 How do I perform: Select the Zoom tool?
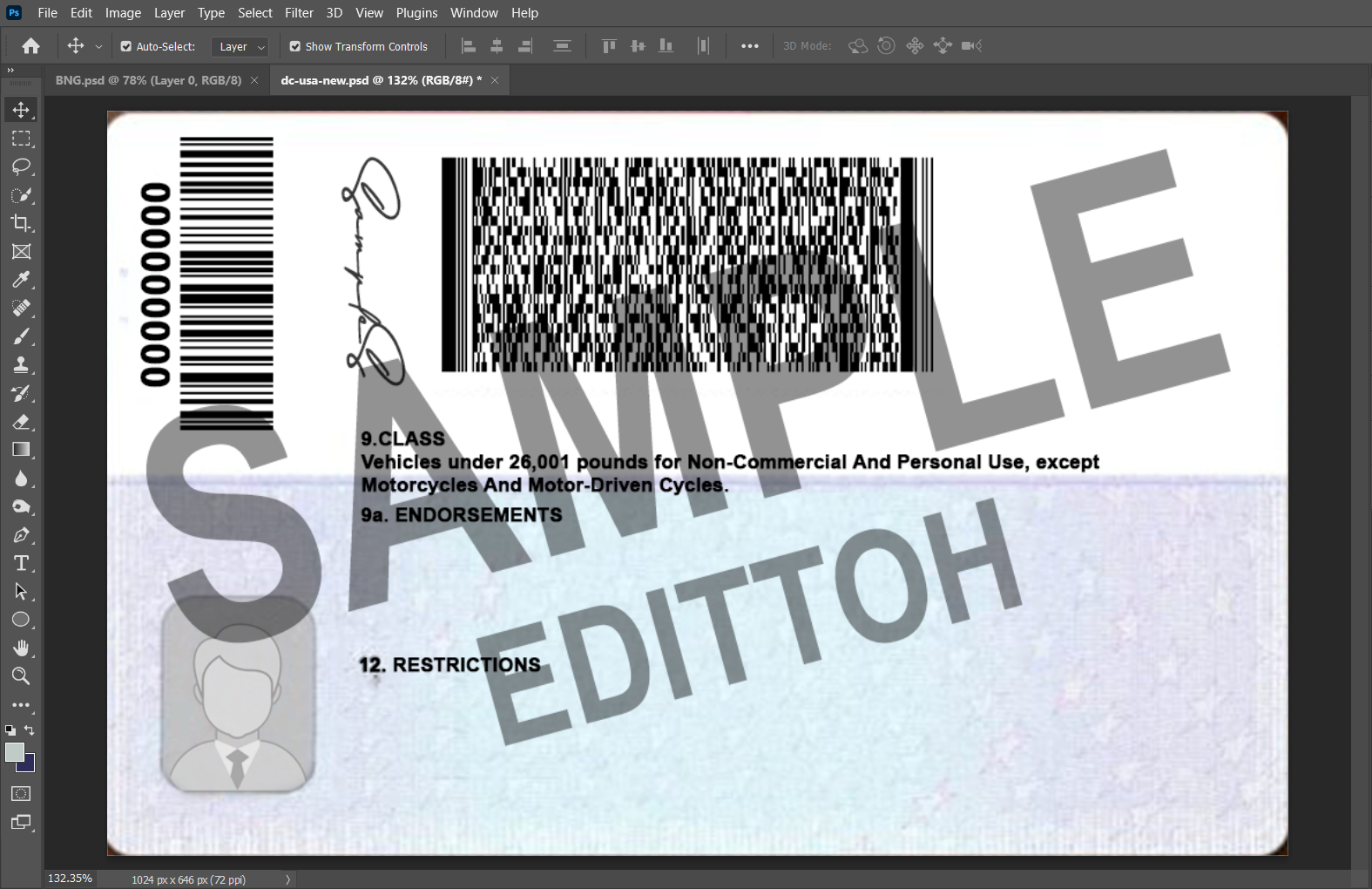click(21, 676)
